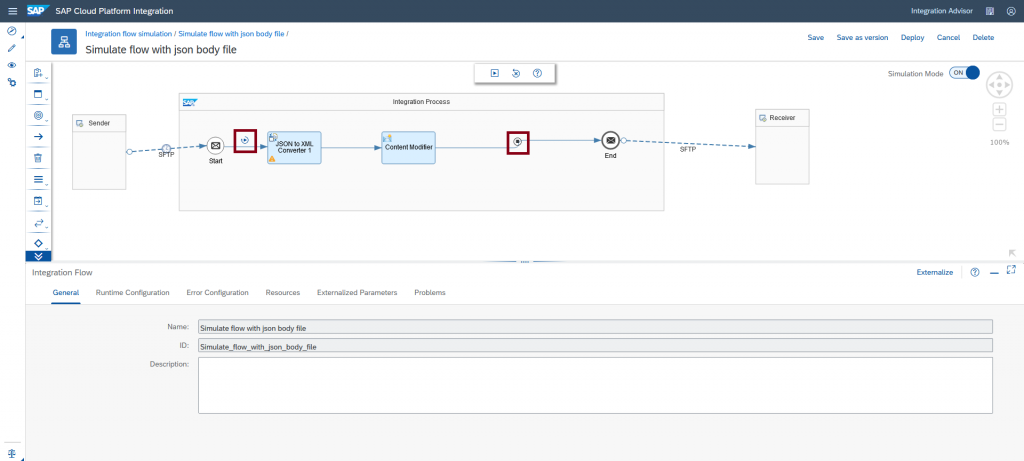The height and width of the screenshot is (461, 1024).
Task: Open the Resources tab
Action: pos(283,293)
